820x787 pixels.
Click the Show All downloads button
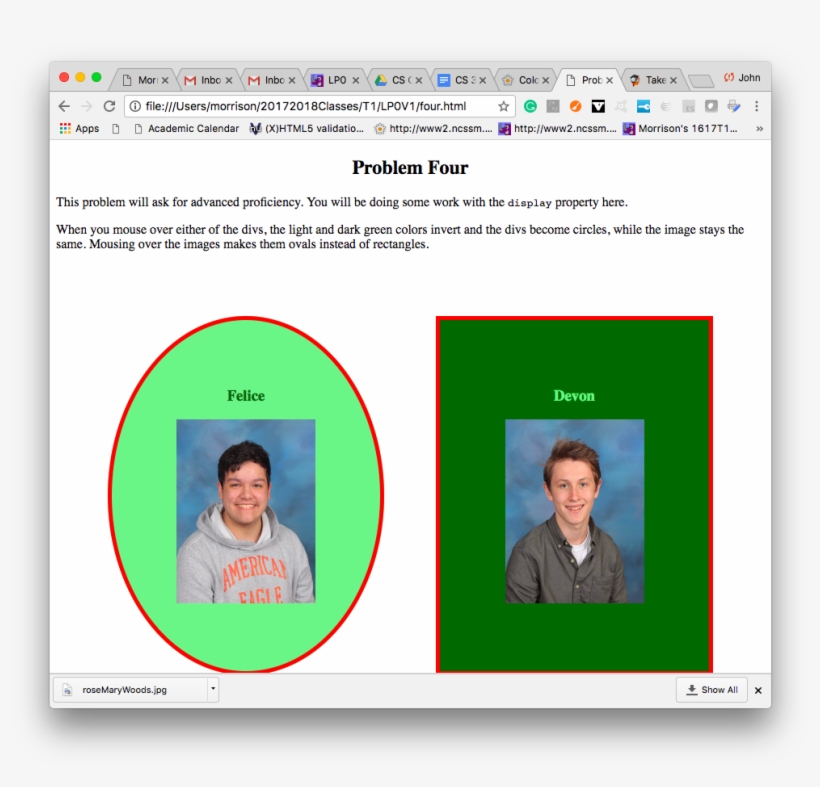click(x=711, y=690)
